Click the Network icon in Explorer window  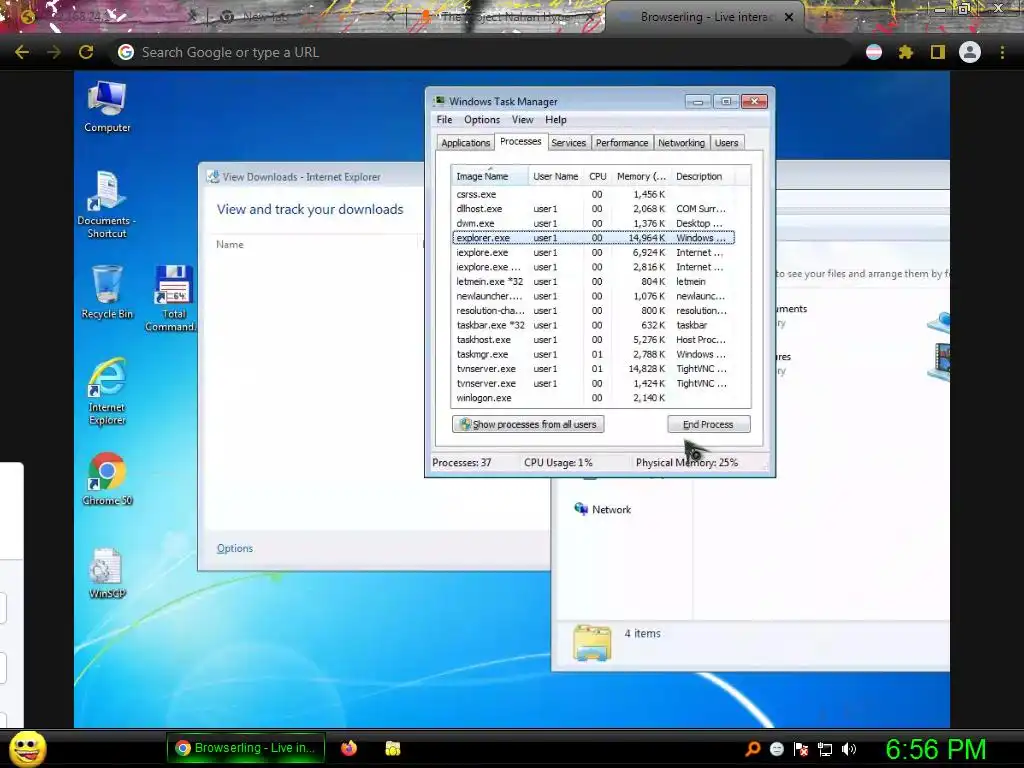click(581, 509)
